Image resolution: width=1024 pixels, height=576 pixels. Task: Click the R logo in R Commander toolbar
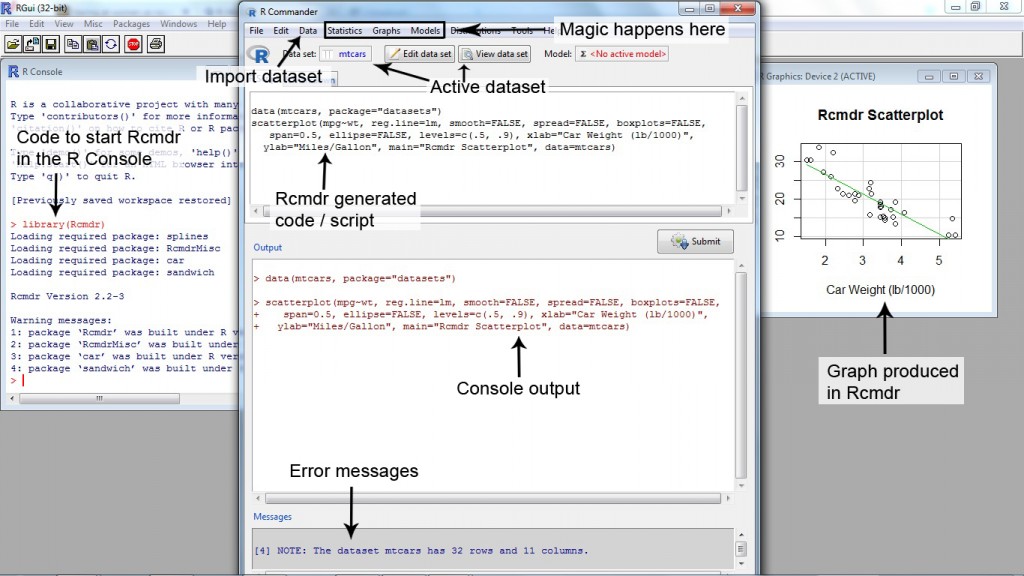coord(259,55)
